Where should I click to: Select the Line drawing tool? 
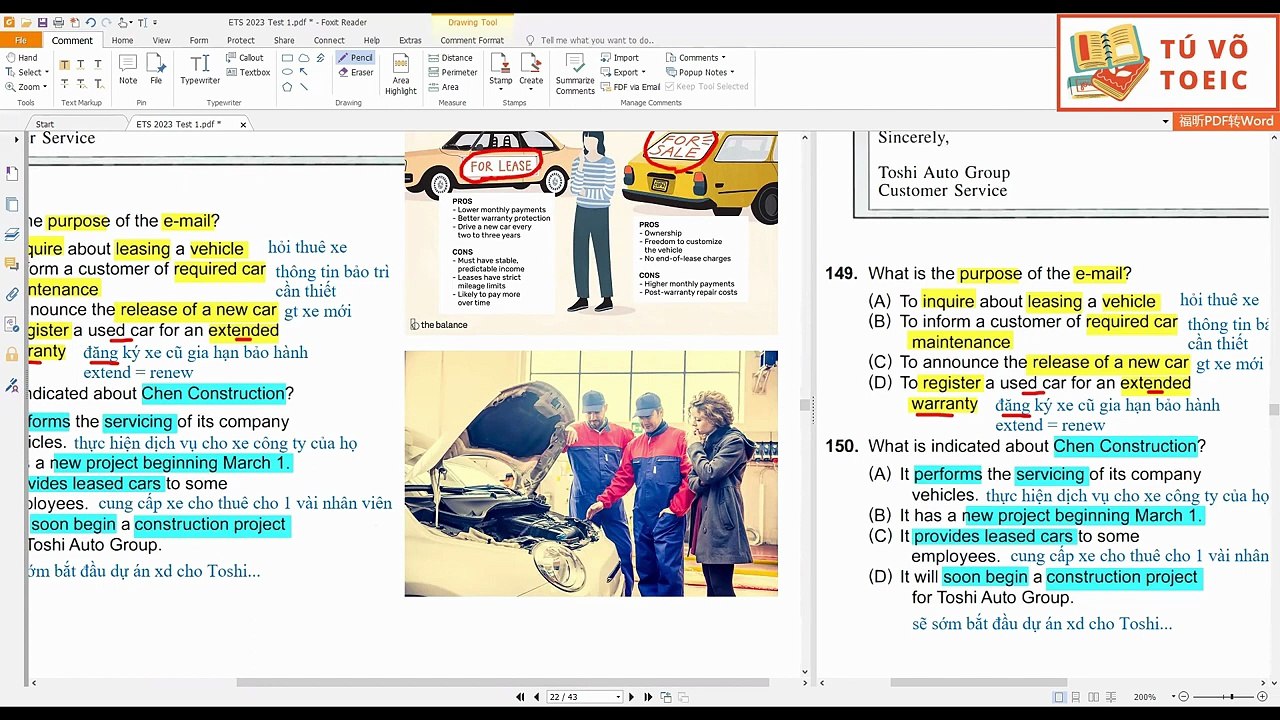coord(304,87)
